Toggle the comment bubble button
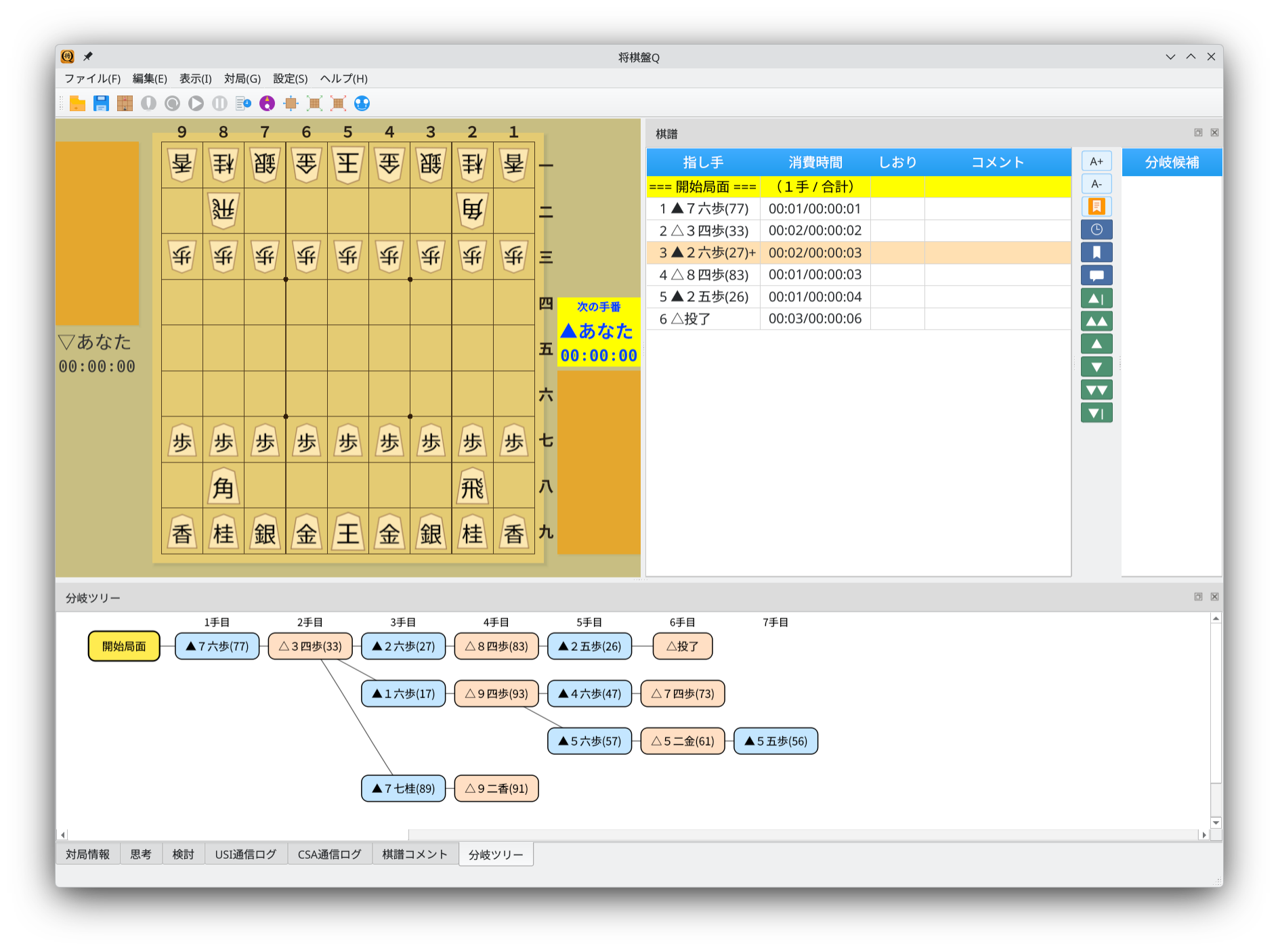The height and width of the screenshot is (952, 1278). click(x=1096, y=275)
